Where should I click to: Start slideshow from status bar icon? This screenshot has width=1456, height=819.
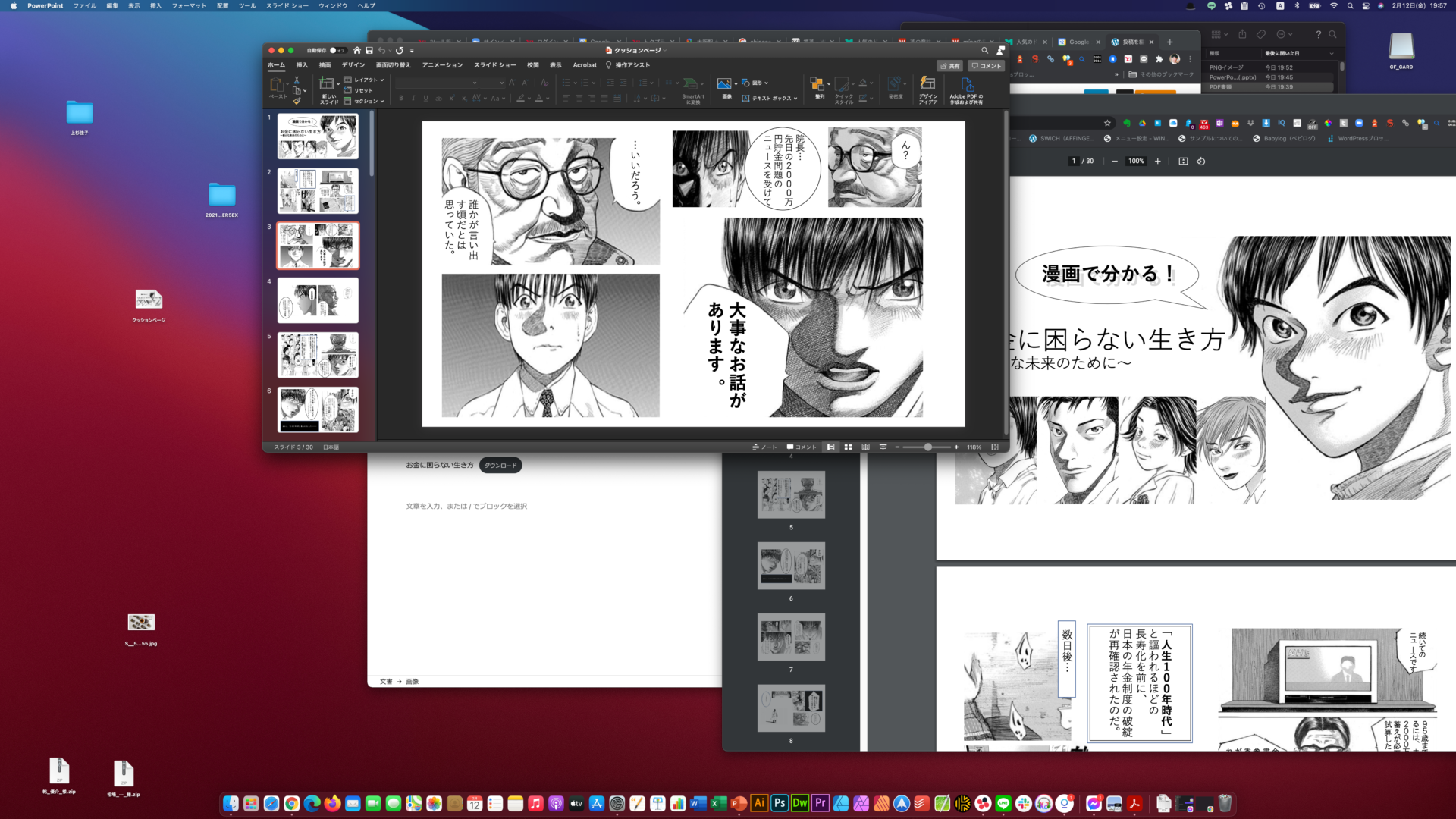coord(883,447)
